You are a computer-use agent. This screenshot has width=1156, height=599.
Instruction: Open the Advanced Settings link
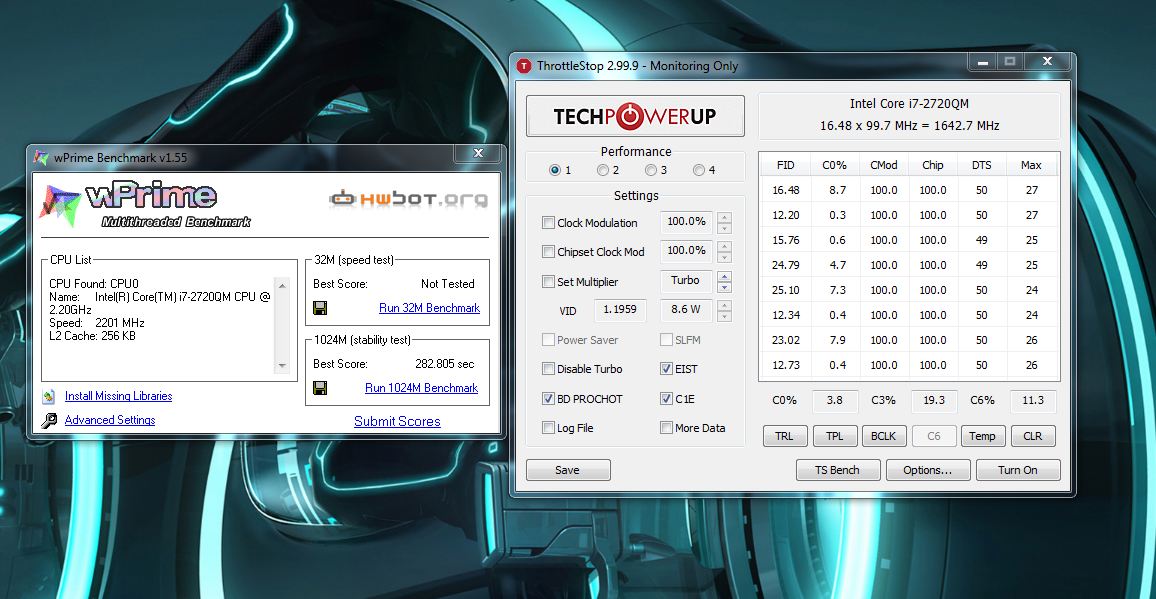click(x=110, y=420)
